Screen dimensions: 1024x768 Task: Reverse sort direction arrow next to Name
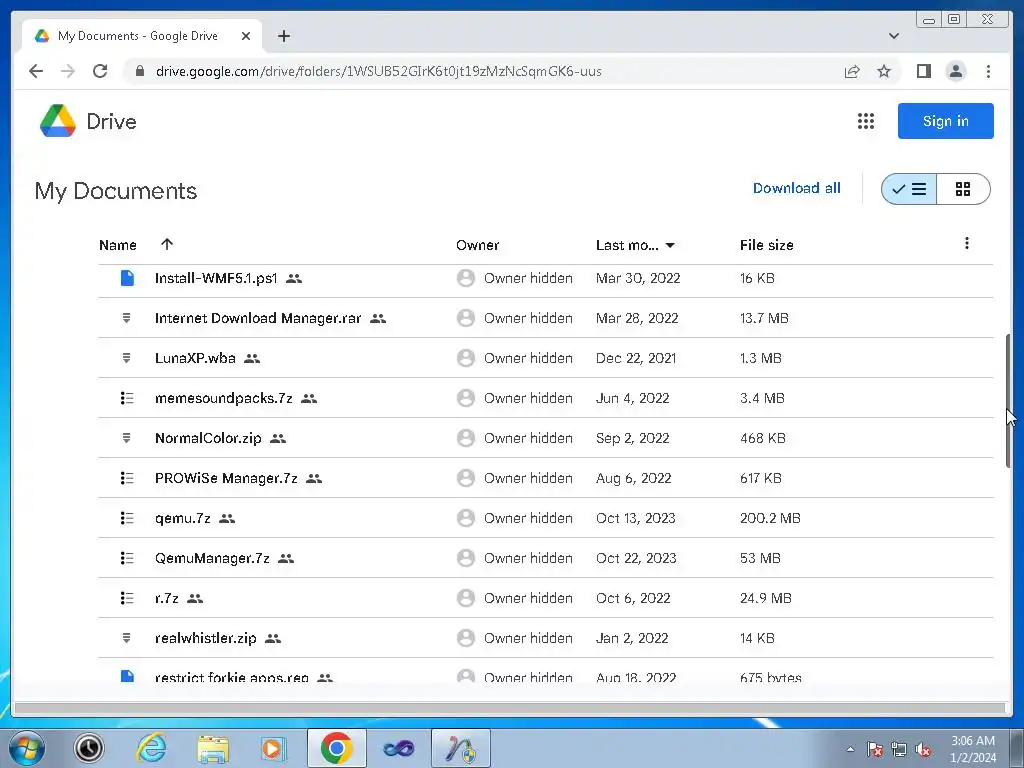pos(167,244)
